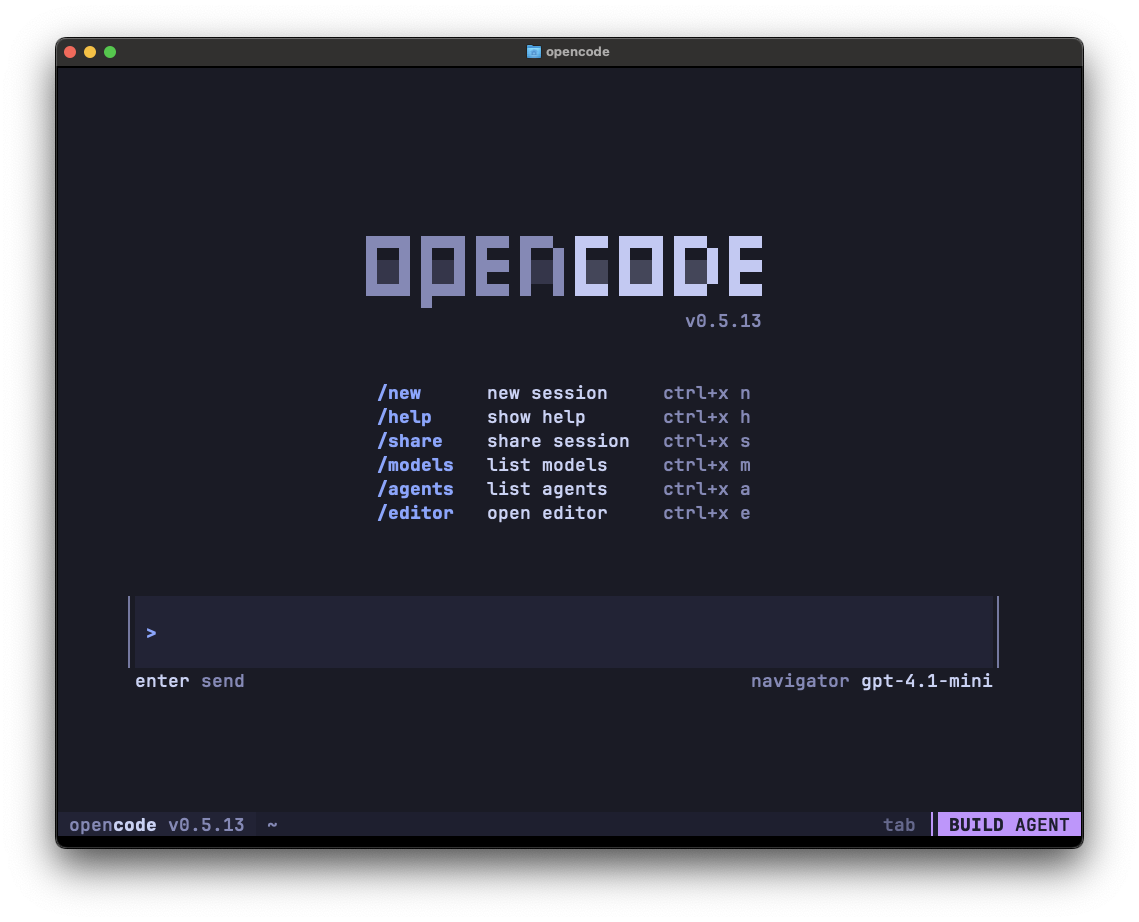Share the session via /share
Image resolution: width=1139 pixels, height=922 pixels.
click(x=410, y=441)
